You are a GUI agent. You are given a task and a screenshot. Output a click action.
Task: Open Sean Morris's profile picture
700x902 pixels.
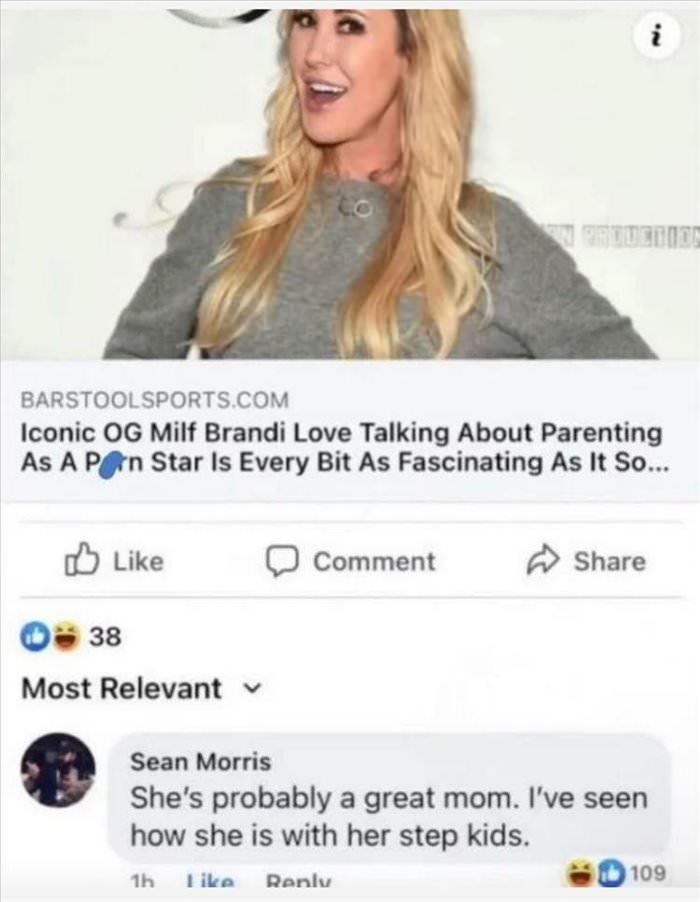click(59, 769)
